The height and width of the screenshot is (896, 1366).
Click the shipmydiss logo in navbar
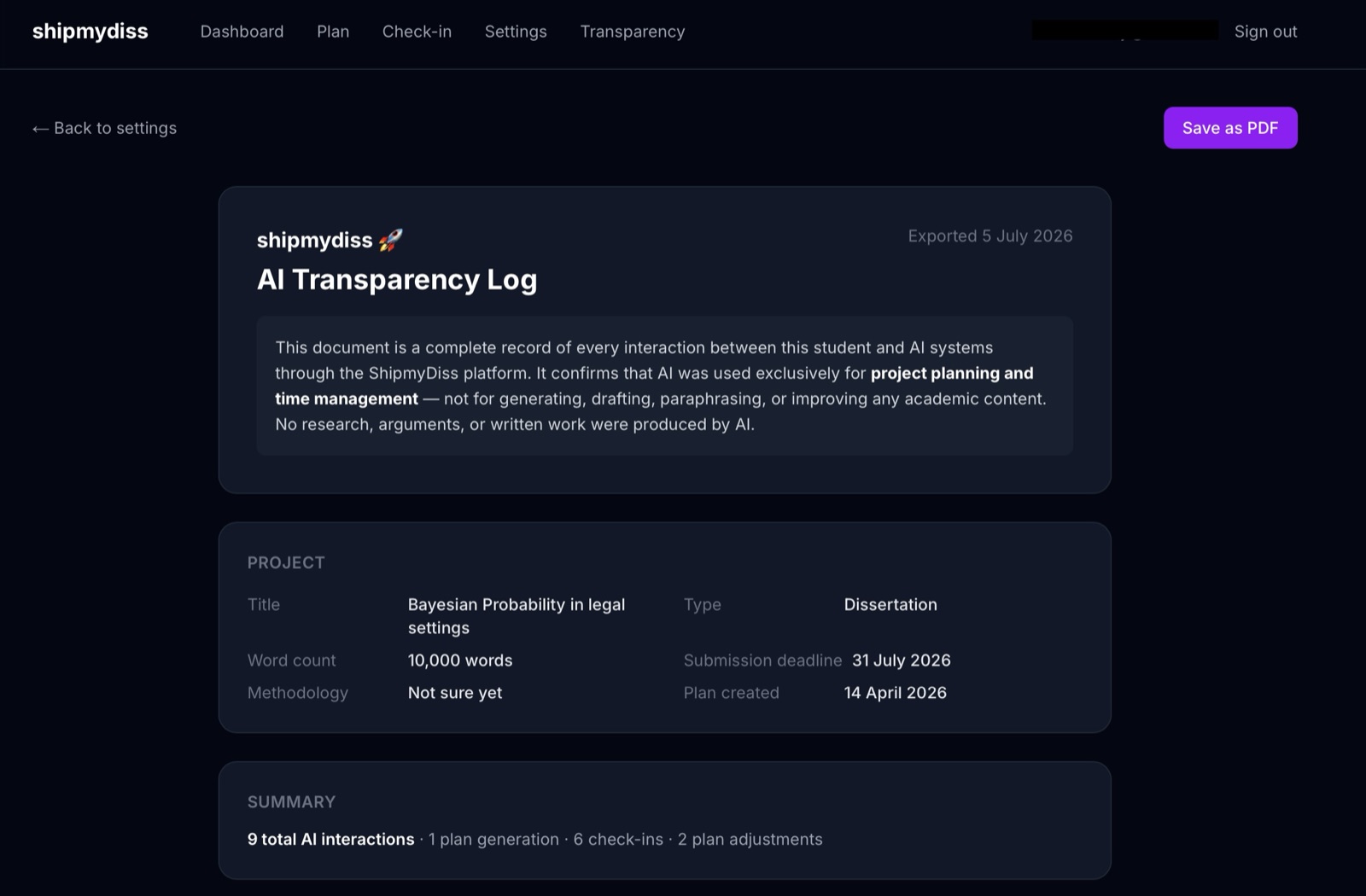[90, 32]
